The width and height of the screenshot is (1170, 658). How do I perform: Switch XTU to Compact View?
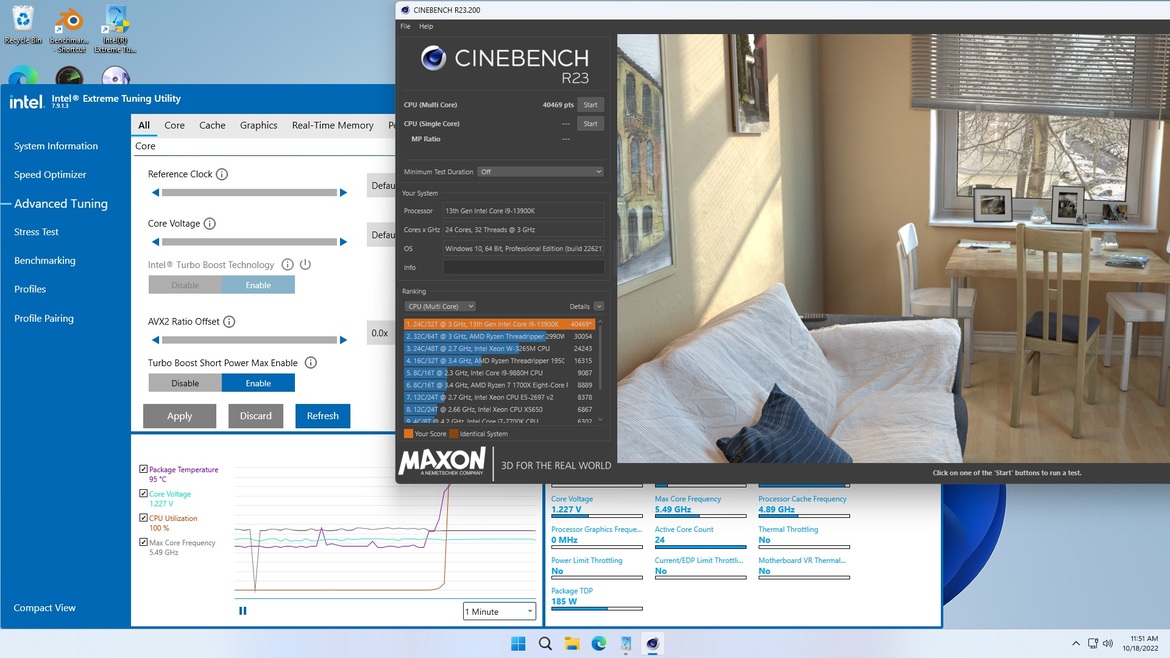coord(45,607)
